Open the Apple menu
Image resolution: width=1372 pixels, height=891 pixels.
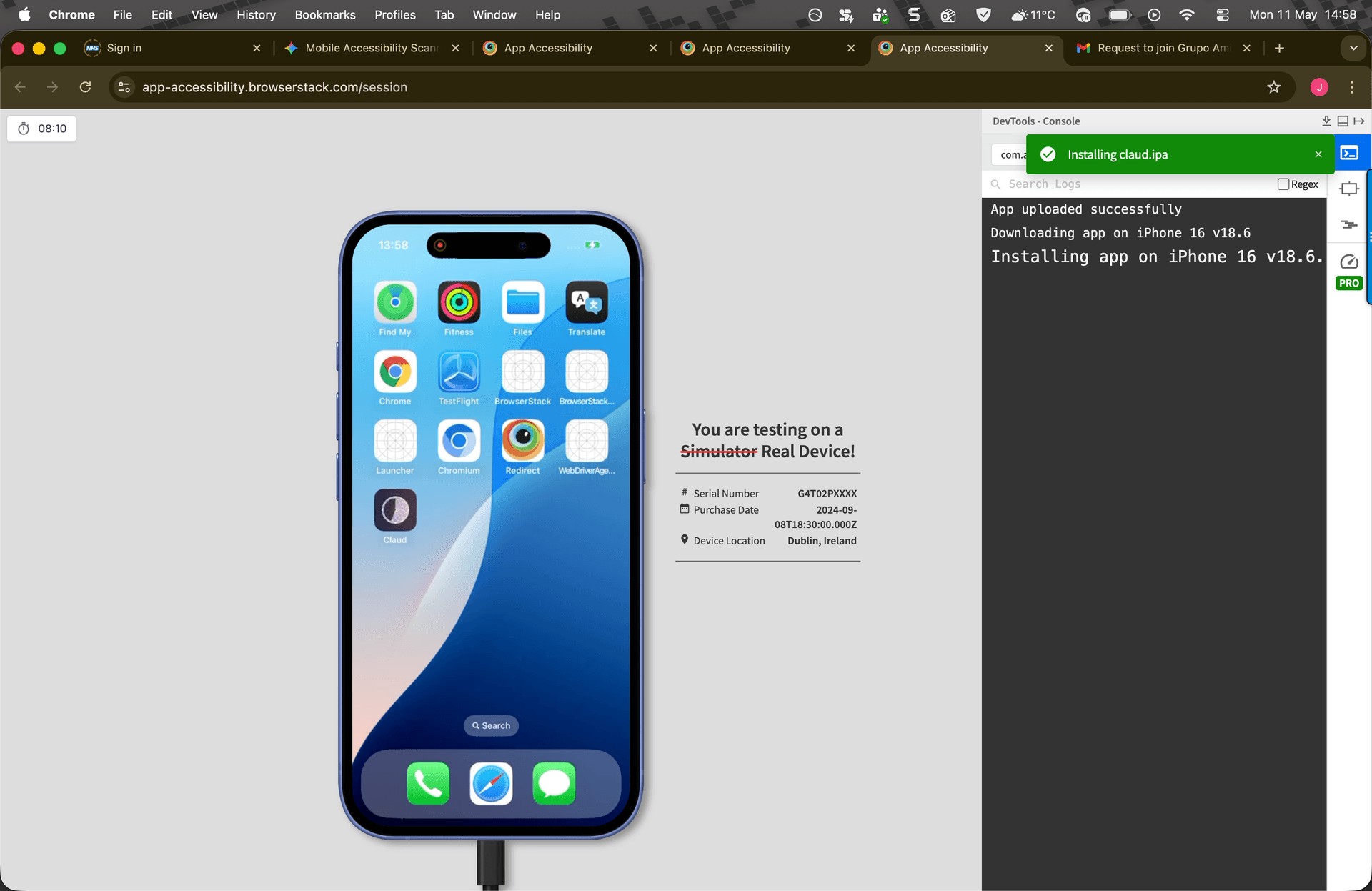pyautogui.click(x=24, y=14)
